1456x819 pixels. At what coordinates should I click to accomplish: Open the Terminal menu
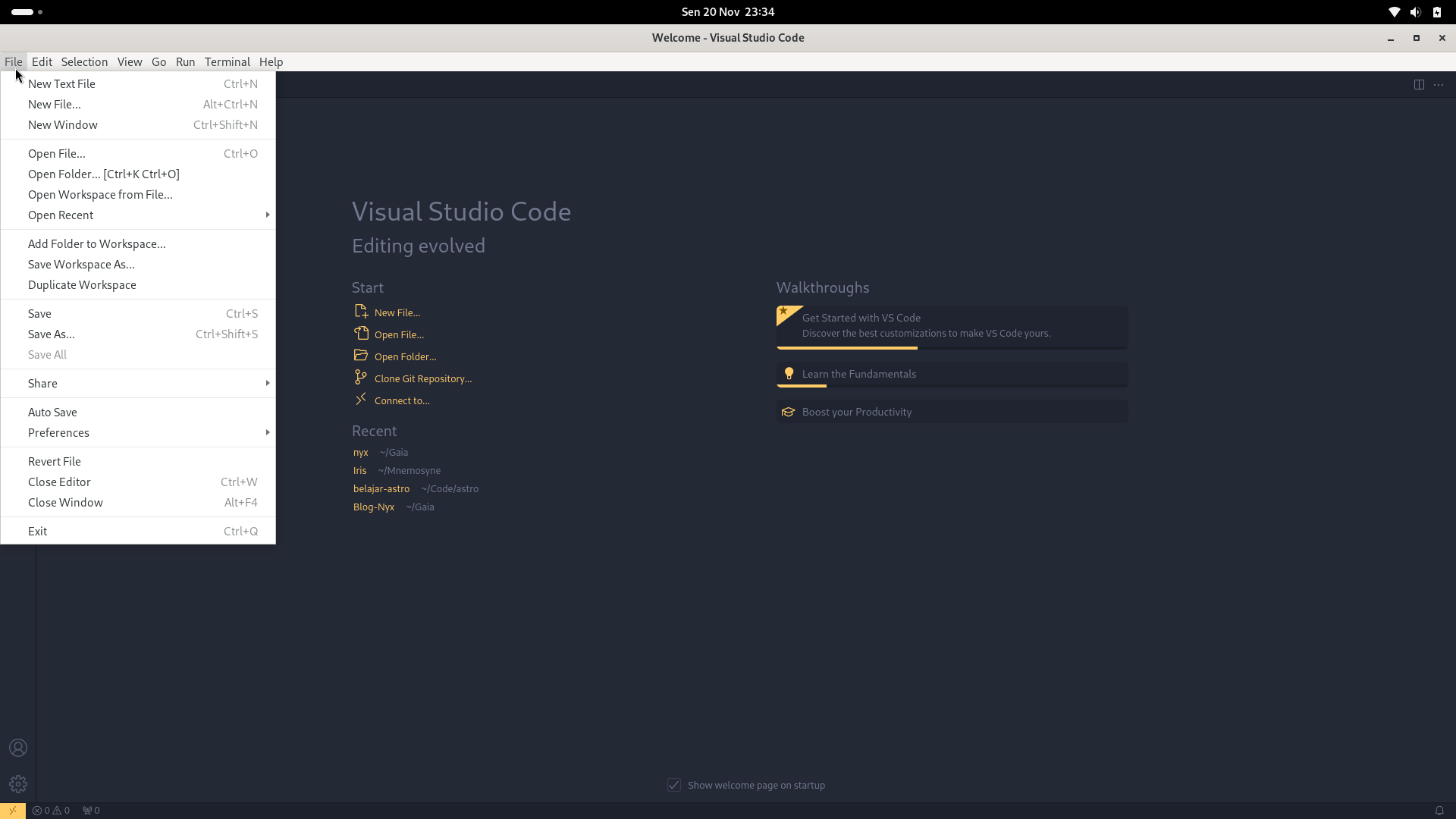227,62
